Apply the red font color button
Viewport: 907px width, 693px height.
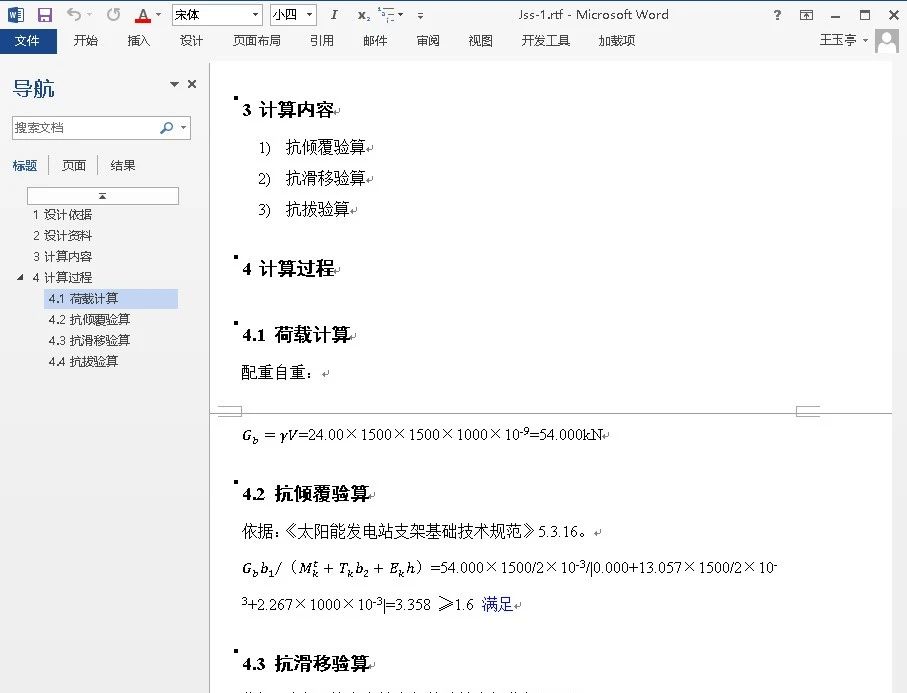click(x=142, y=15)
